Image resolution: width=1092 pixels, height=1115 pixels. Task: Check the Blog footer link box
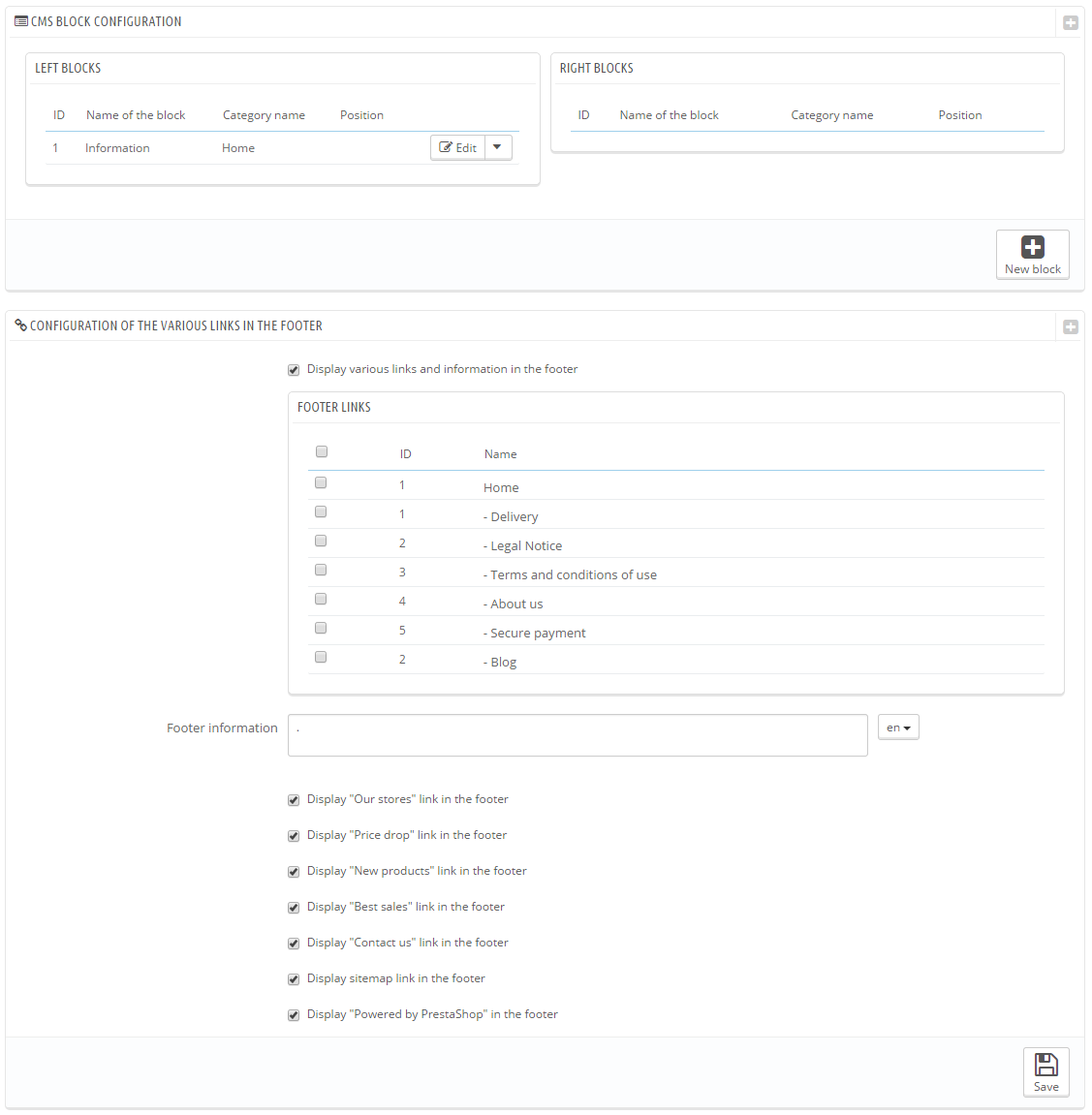(x=321, y=657)
